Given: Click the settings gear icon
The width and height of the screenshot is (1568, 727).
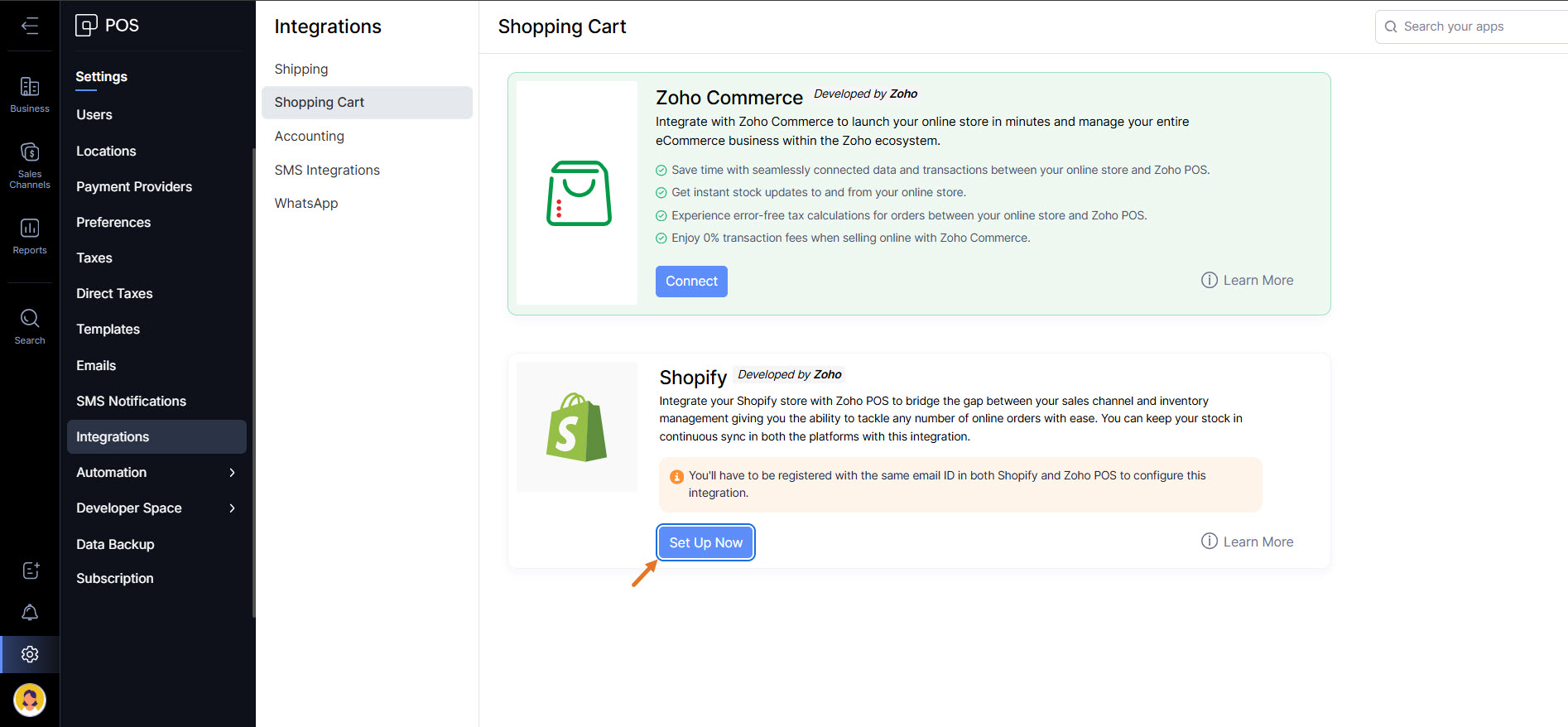Looking at the screenshot, I should (30, 654).
